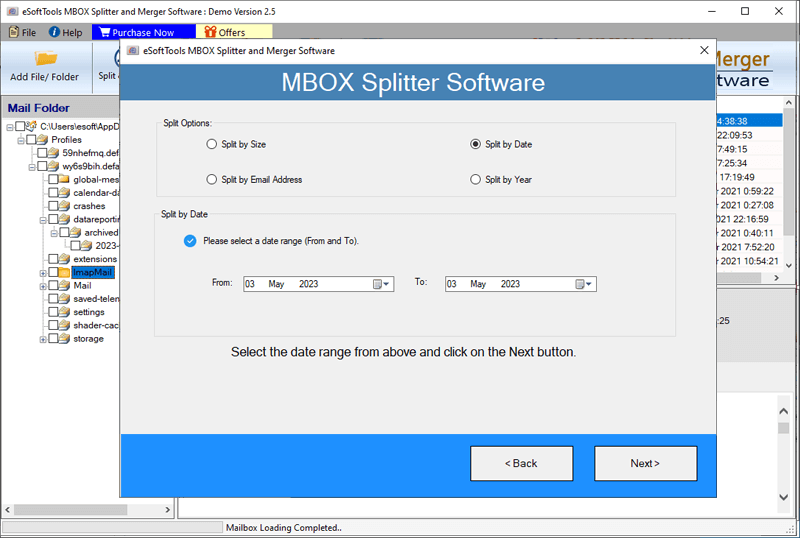Click the Add File/ Folder toolbar icon
The width and height of the screenshot is (800, 538).
pyautogui.click(x=45, y=58)
